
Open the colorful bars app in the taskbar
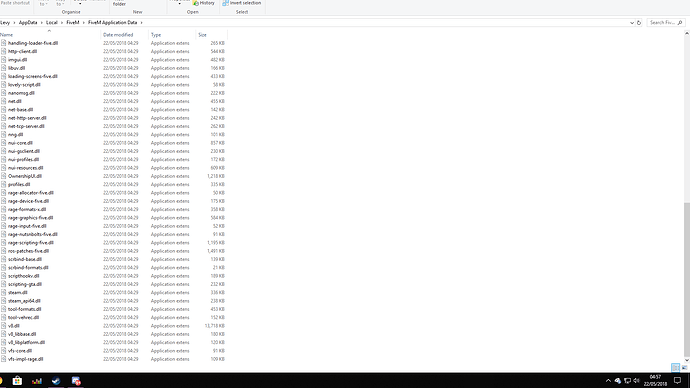coord(37,381)
